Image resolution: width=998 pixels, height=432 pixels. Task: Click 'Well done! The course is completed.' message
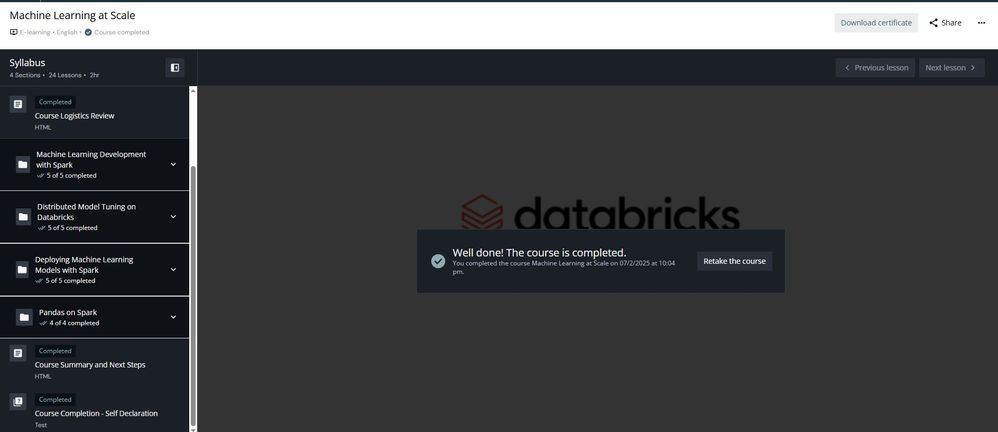539,253
